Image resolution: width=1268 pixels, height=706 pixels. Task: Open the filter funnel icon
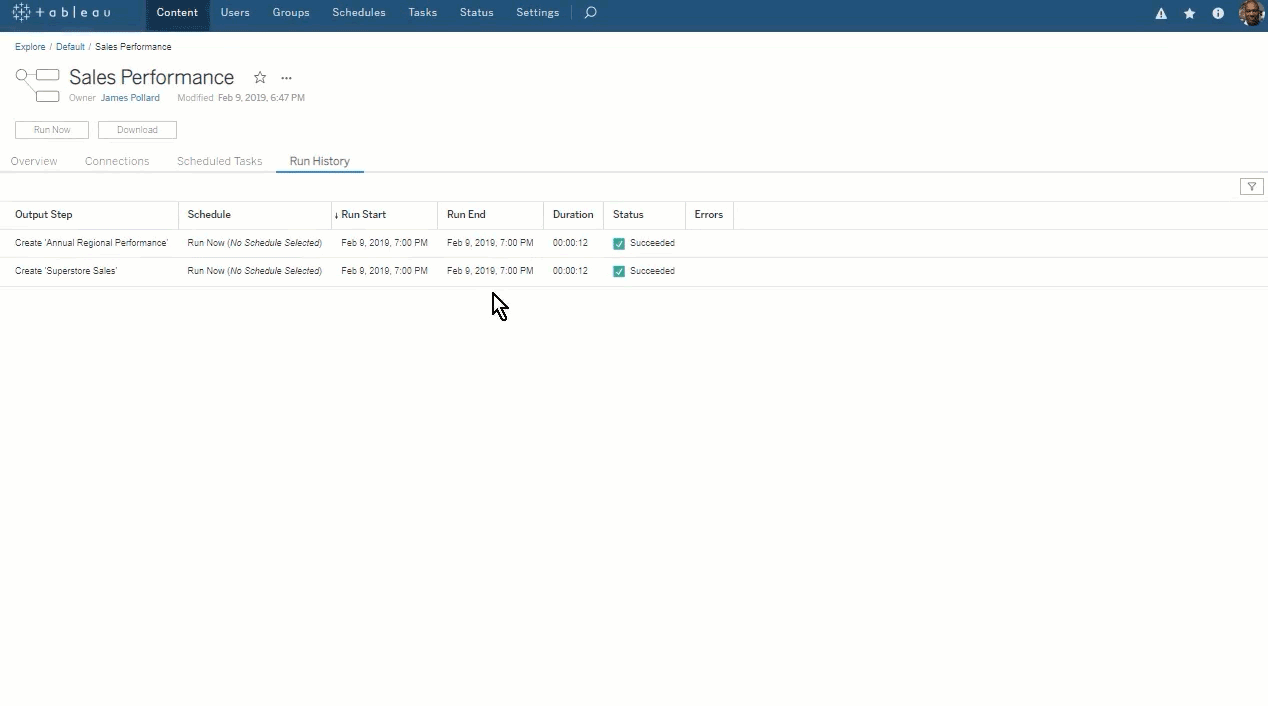pyautogui.click(x=1251, y=187)
